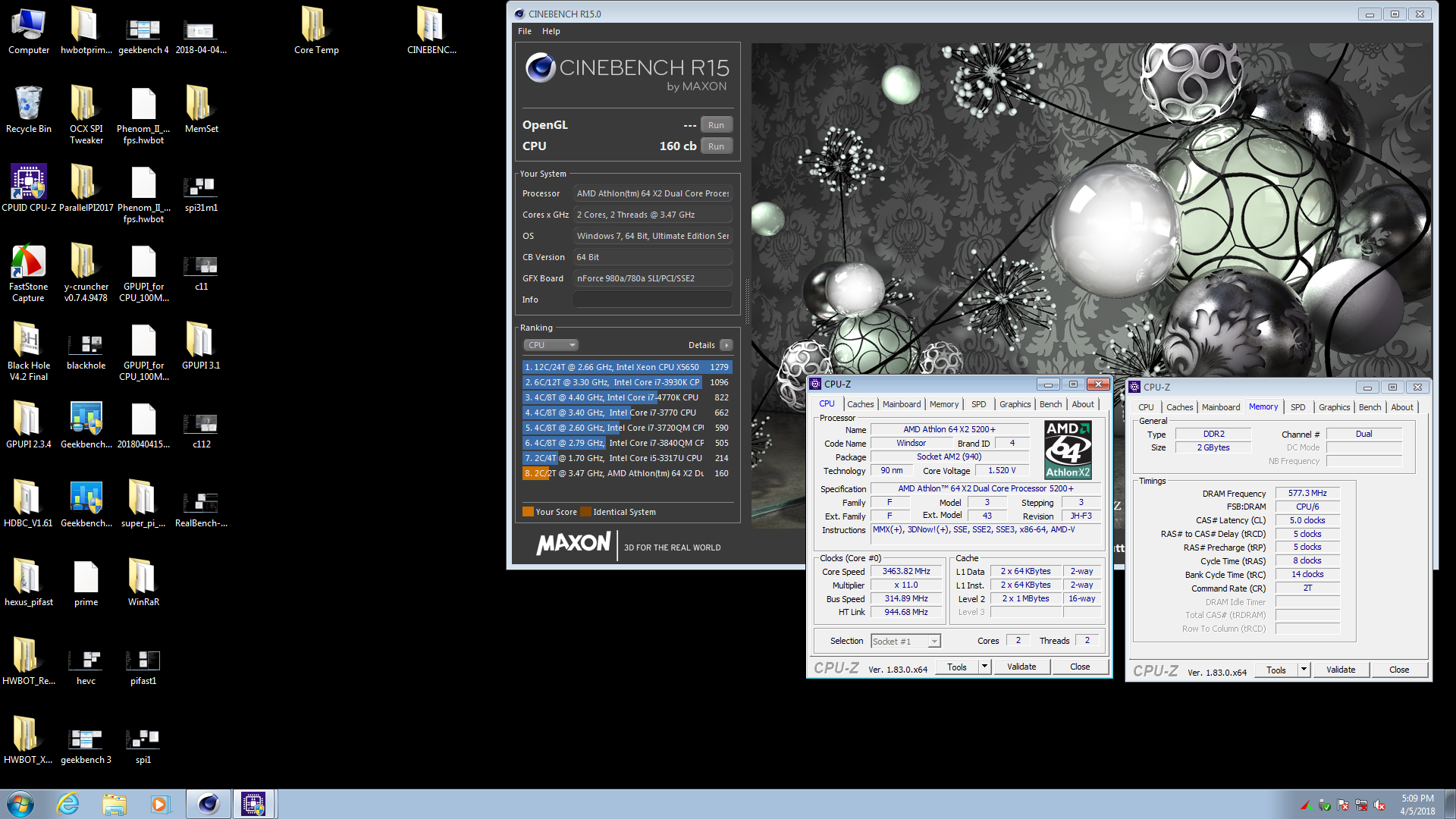Select the Intel Core i7-4770K ranking row
The image size is (1456, 819).
(627, 397)
